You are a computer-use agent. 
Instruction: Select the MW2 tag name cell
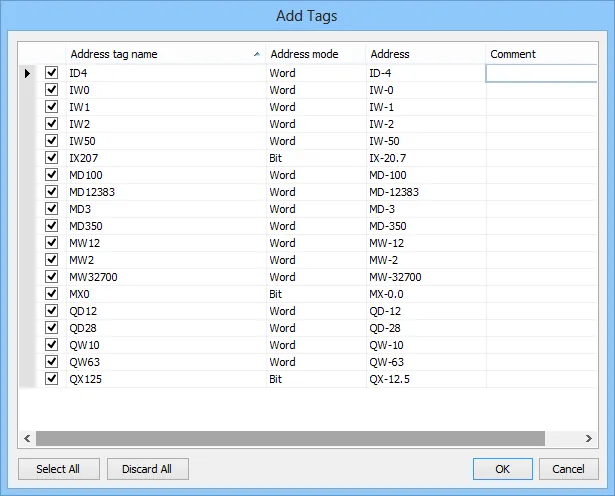pyautogui.click(x=166, y=260)
